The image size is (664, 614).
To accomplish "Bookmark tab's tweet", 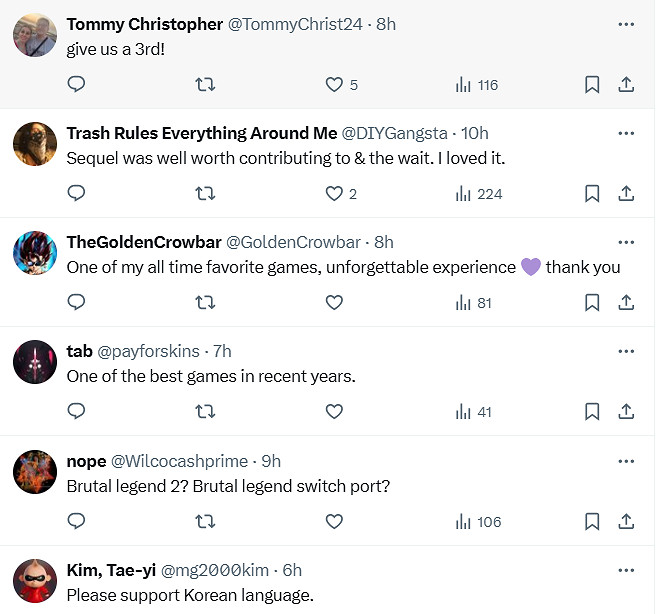I will [x=592, y=411].
